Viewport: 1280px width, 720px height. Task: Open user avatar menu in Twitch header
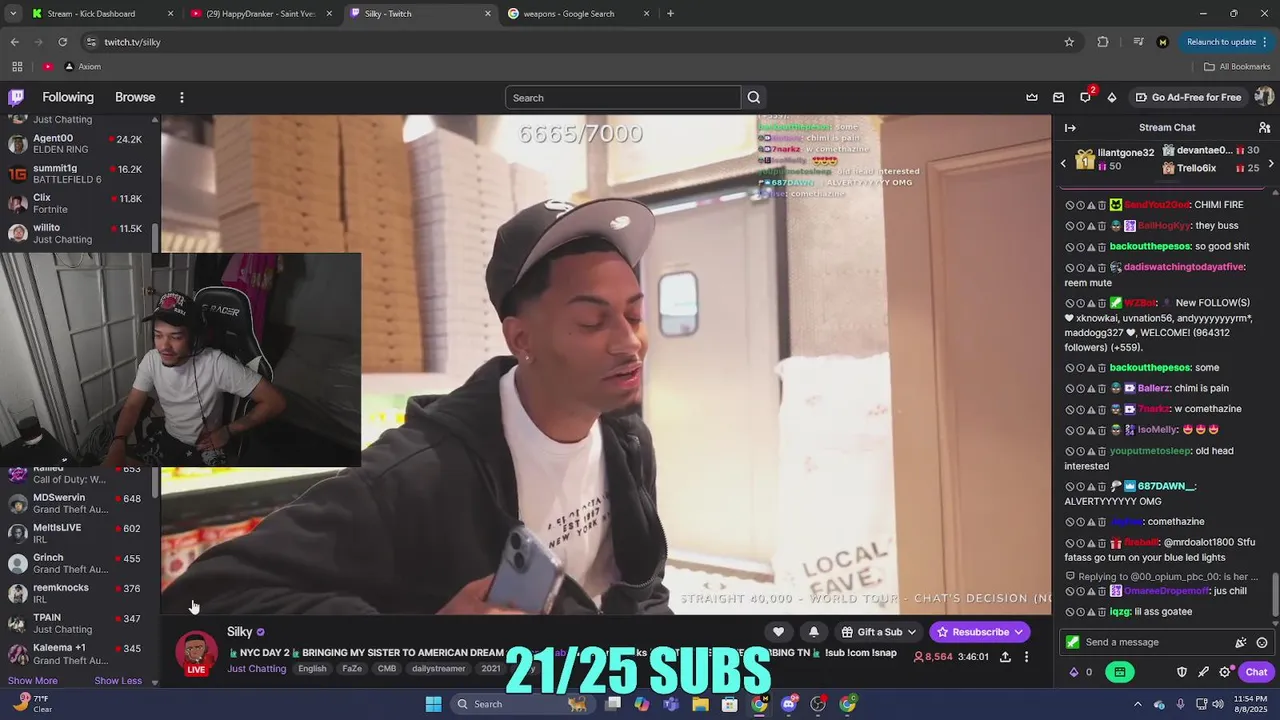pos(1264,97)
